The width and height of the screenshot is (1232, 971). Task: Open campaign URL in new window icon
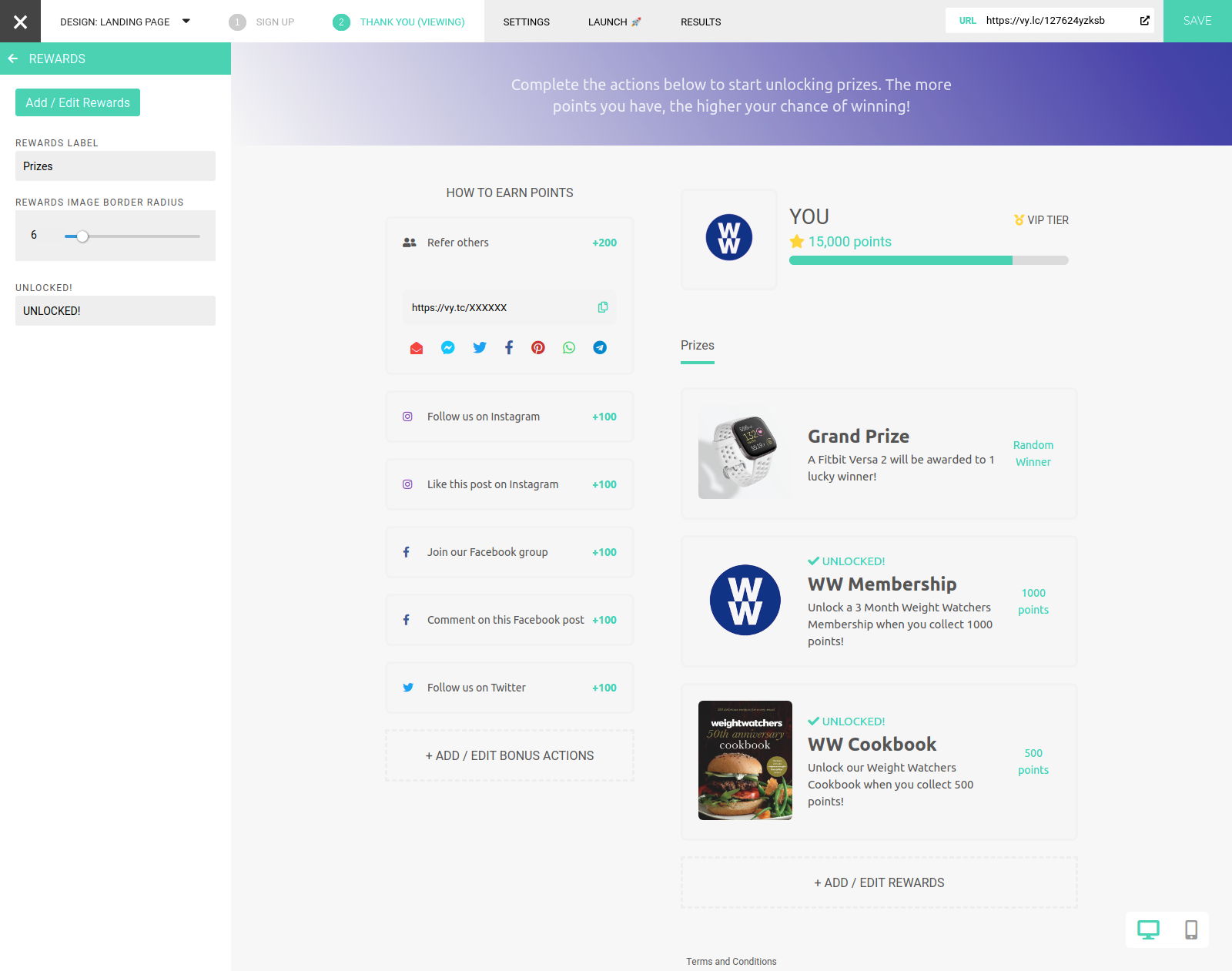(1145, 21)
